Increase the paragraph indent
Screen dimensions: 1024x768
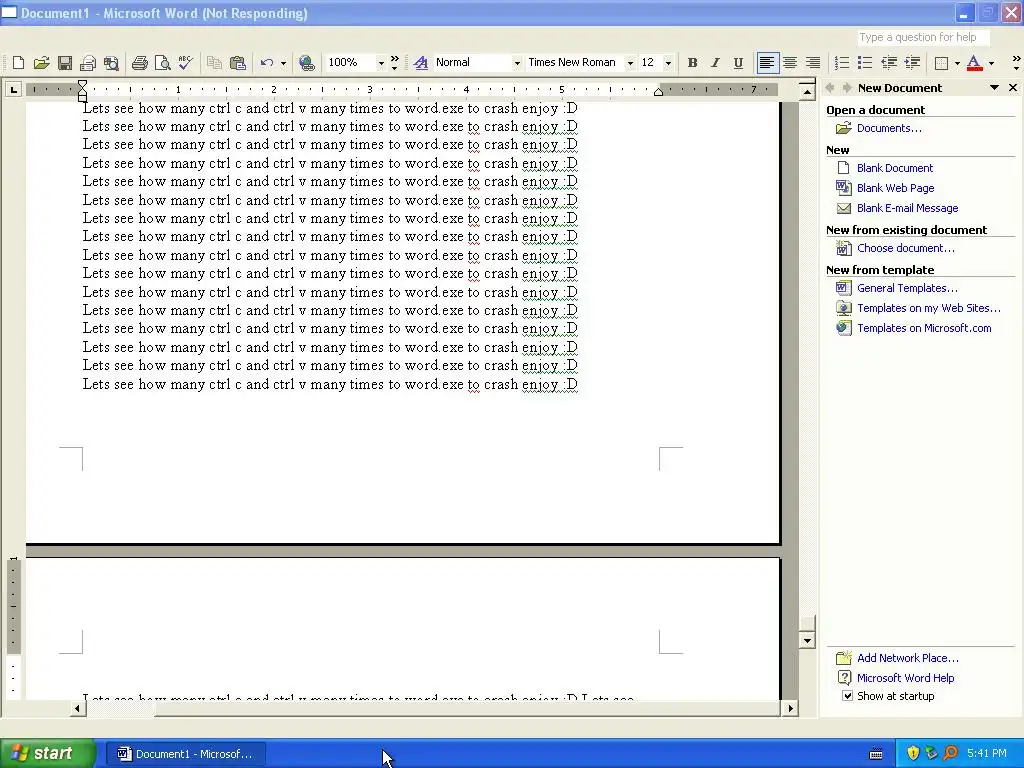(912, 63)
